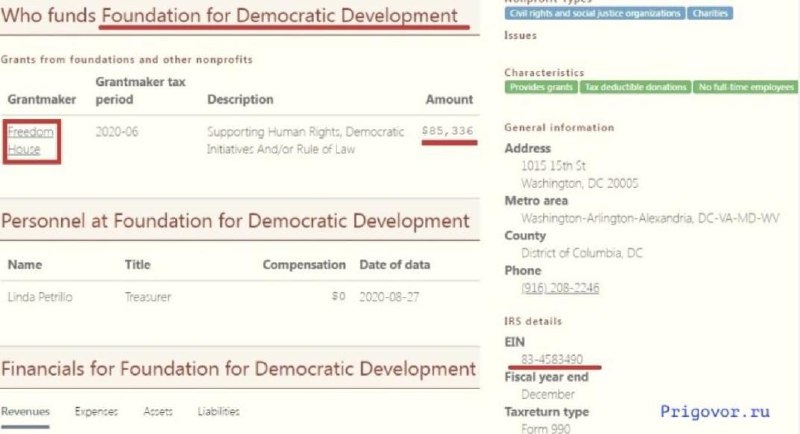Click the Personnel at Foundation for Democratic Development heading

click(235, 221)
